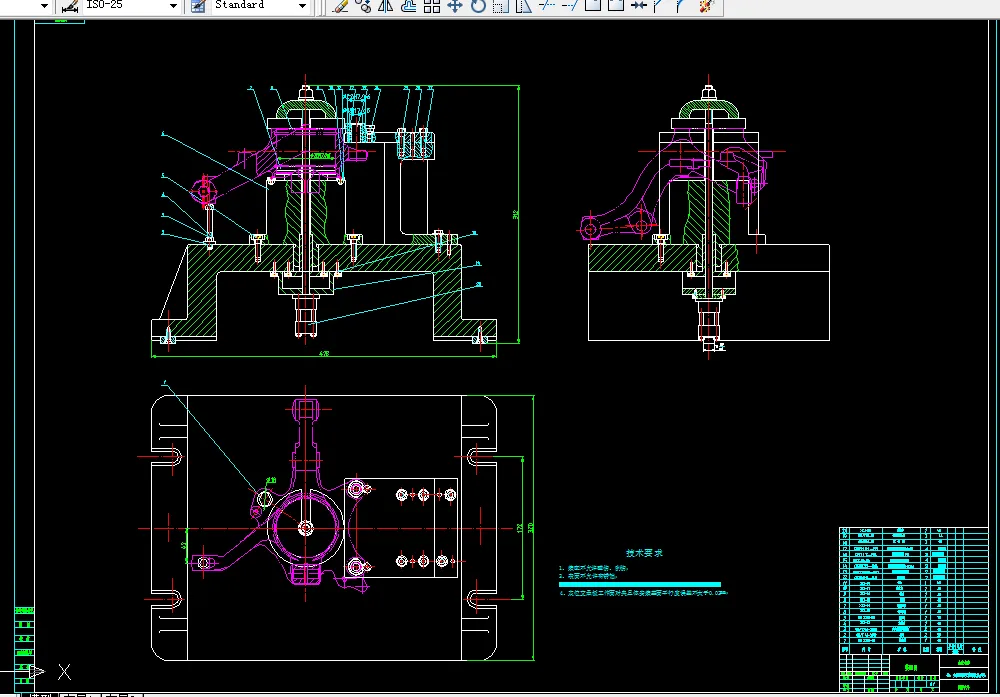Select the Erase tool

(340, 6)
